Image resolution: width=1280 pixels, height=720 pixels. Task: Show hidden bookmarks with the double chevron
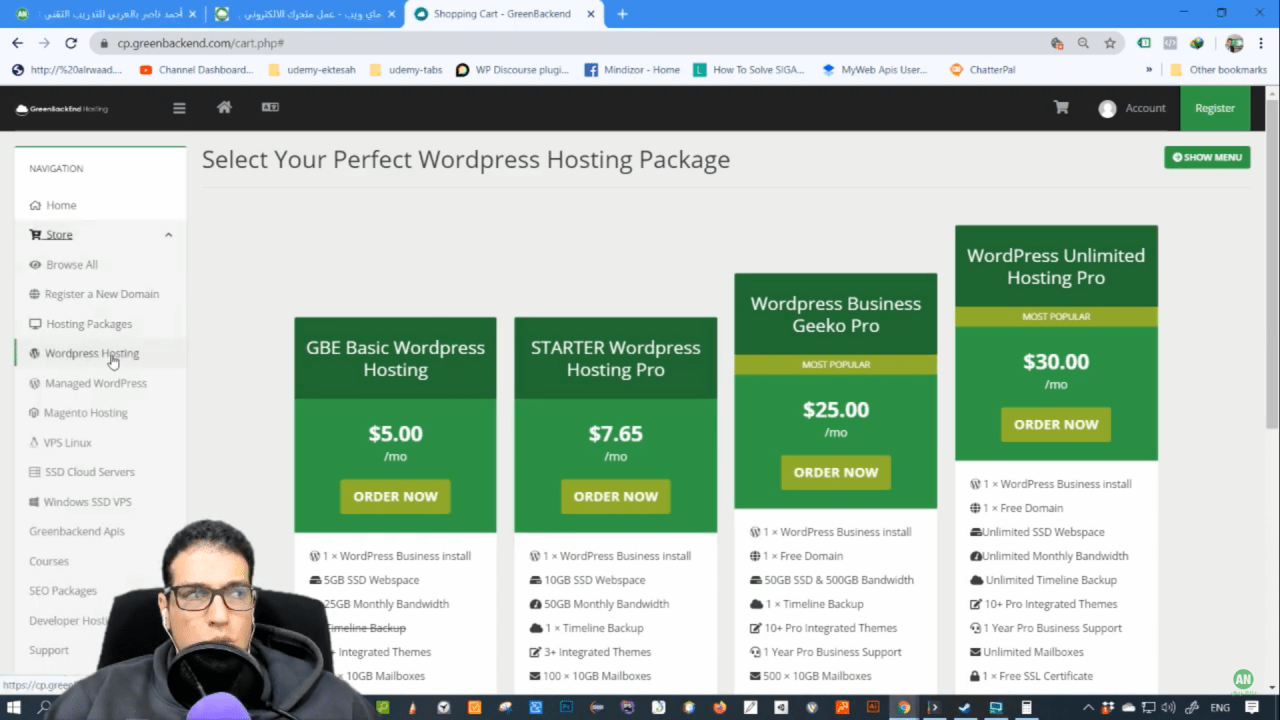click(x=1149, y=70)
